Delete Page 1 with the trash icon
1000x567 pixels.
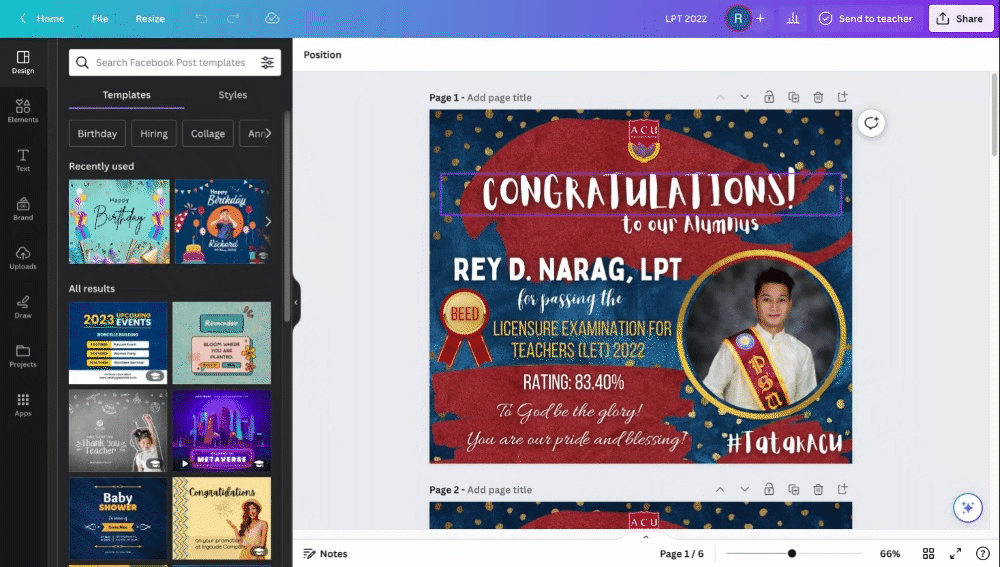pyautogui.click(x=818, y=97)
